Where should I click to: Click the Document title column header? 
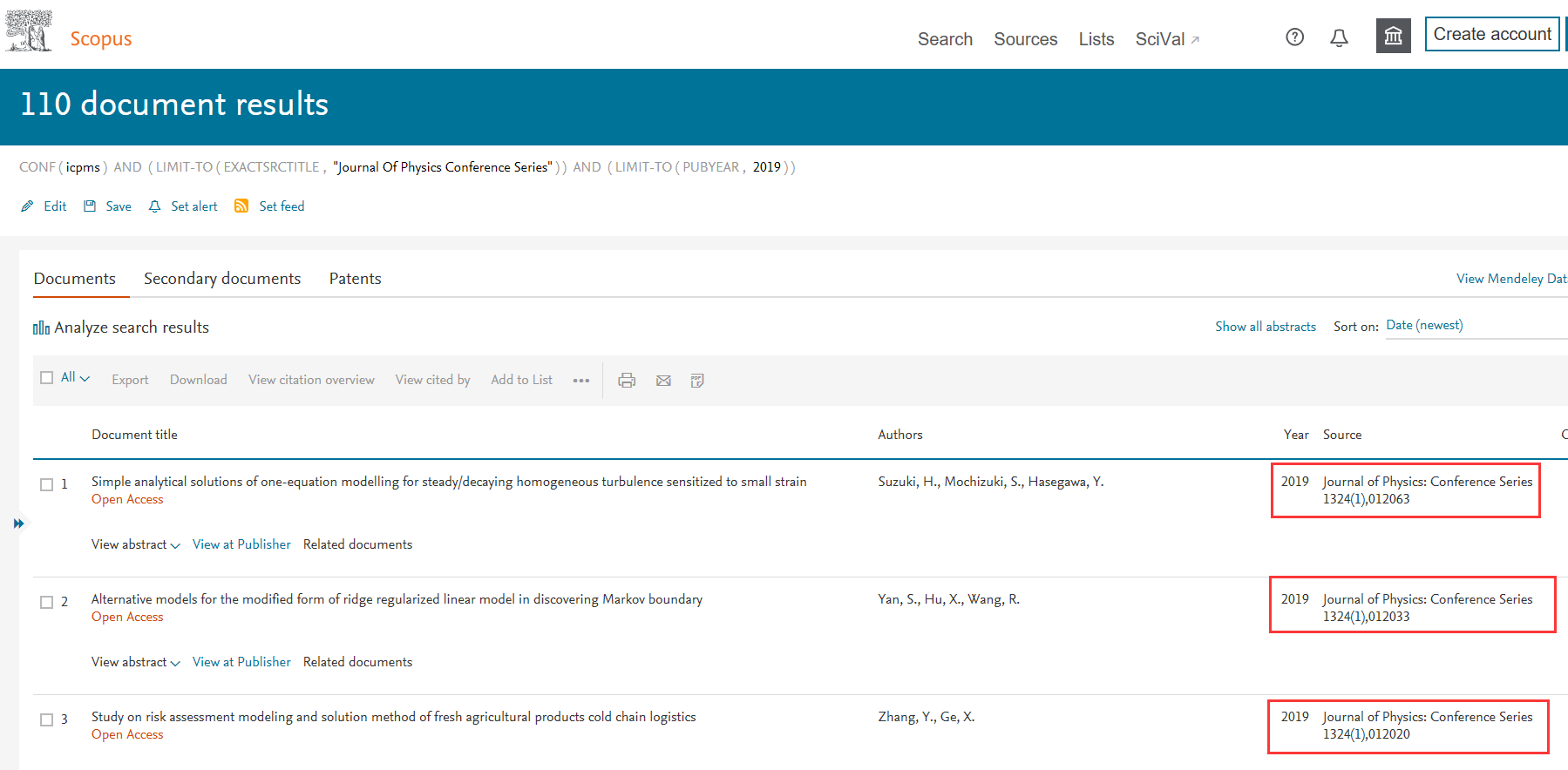pos(134,435)
